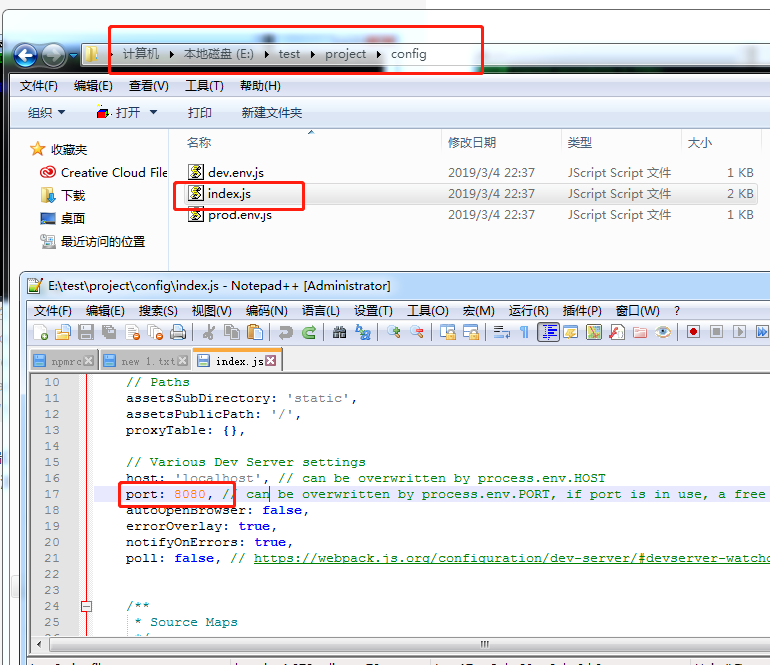Viewport: 770px width, 665px height.
Task: Toggle the indent guide button
Action: tap(548, 332)
